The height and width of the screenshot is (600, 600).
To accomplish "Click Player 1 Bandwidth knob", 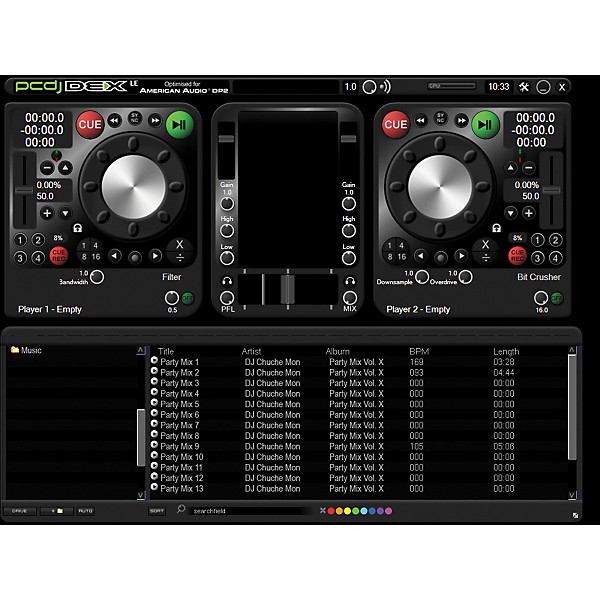I will click(97, 277).
